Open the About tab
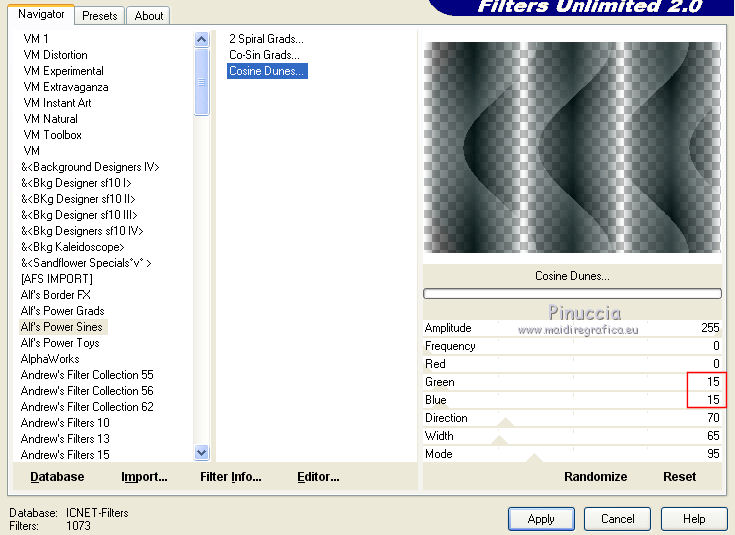The image size is (735, 535). [x=149, y=15]
